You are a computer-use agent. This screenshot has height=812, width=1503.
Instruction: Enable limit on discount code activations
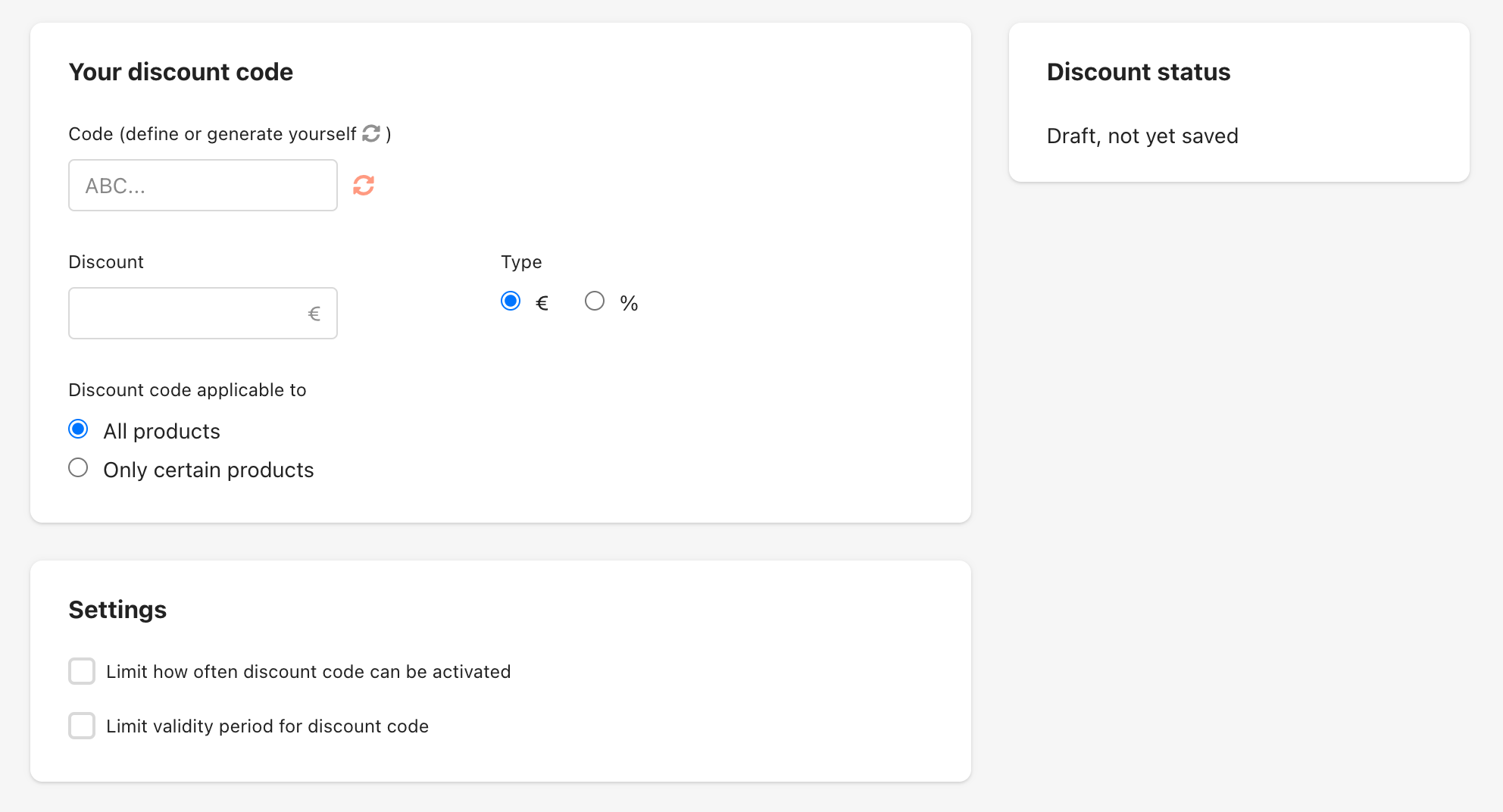[81, 671]
